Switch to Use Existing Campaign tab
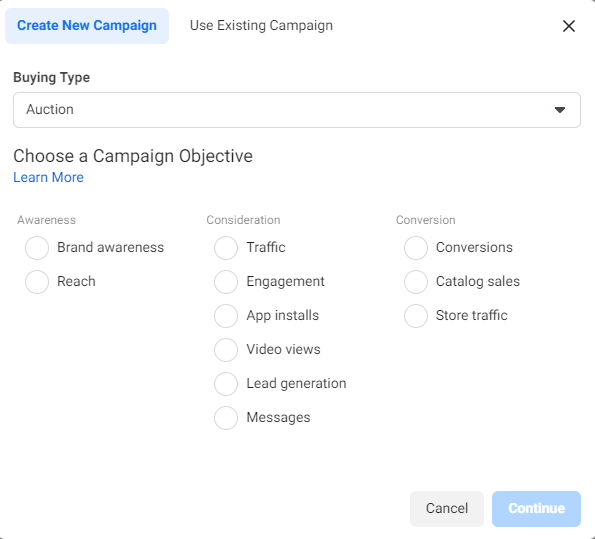 (261, 26)
